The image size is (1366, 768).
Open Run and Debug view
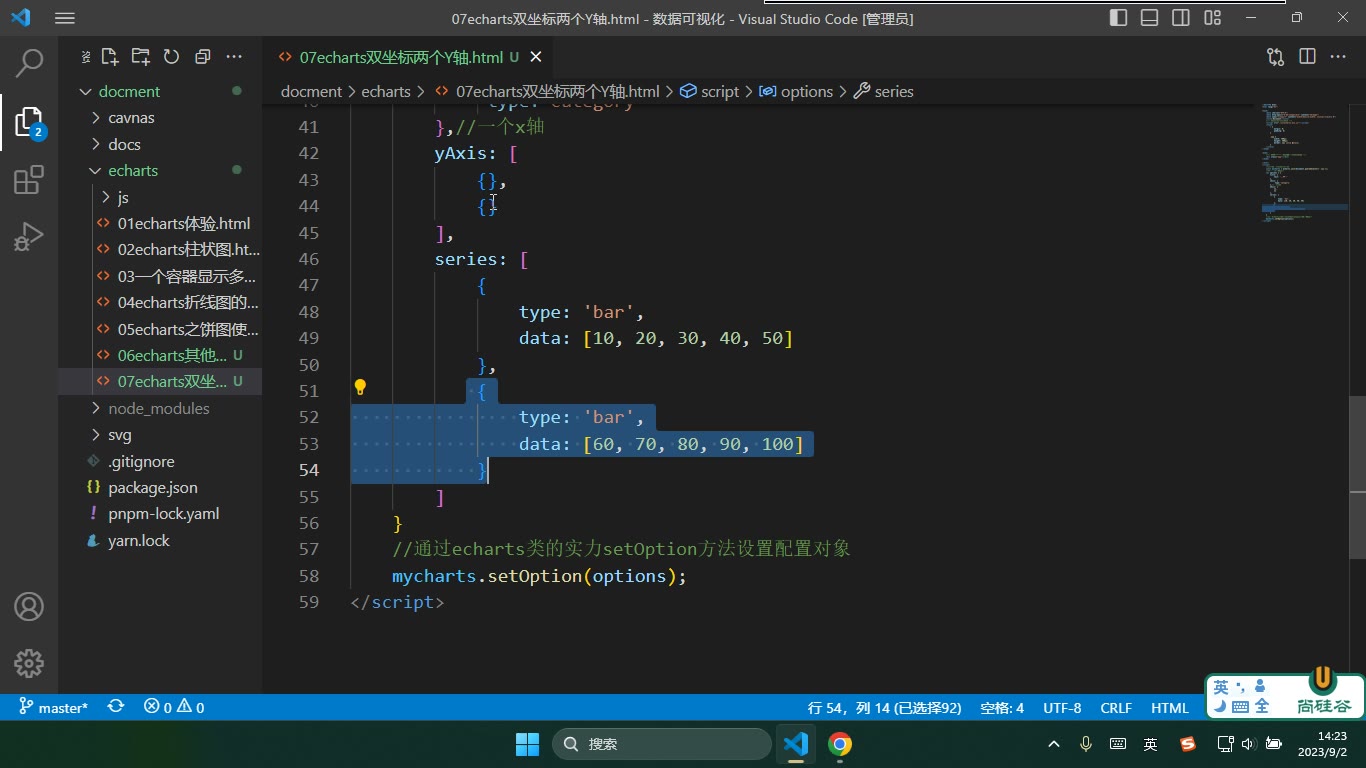click(29, 237)
